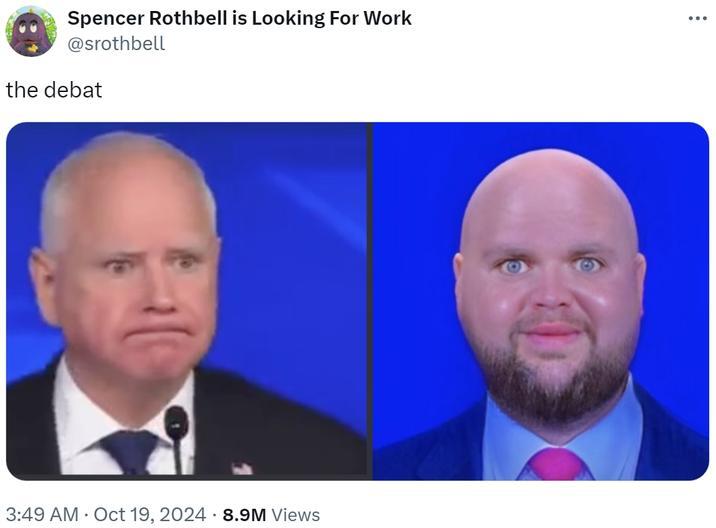This screenshot has width=716, height=528.
Task: Click the pink tie in right image
Action: [556, 464]
